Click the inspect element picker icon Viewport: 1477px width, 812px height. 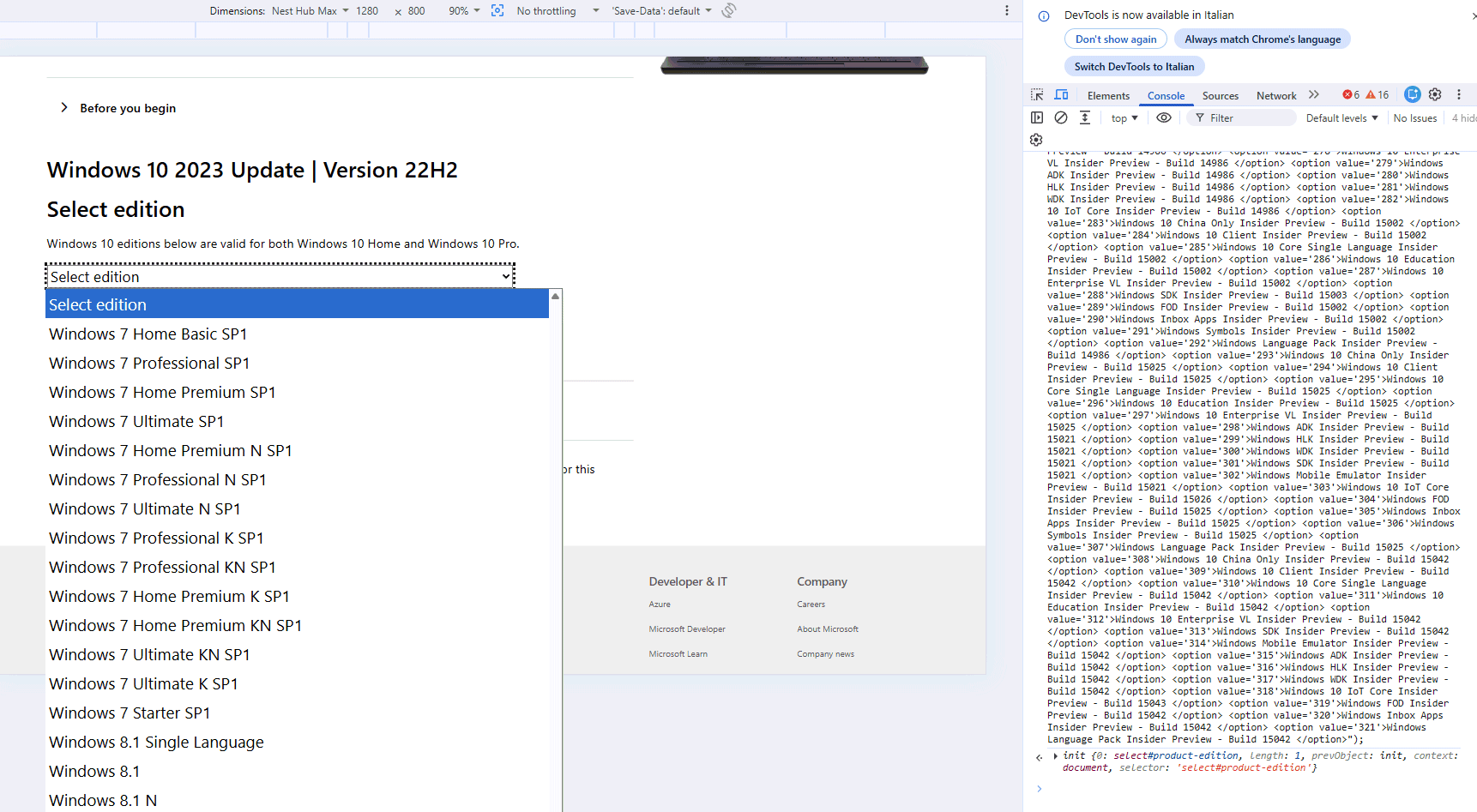coord(1037,95)
